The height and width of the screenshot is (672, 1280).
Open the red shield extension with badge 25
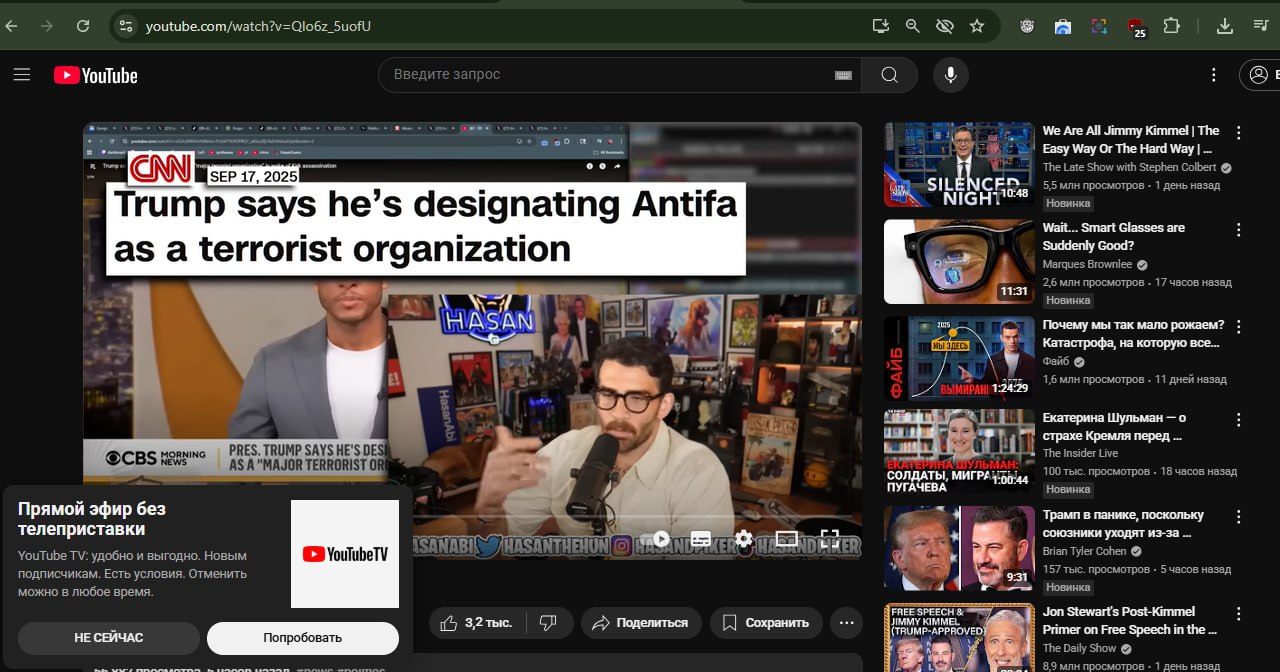coord(1136,27)
